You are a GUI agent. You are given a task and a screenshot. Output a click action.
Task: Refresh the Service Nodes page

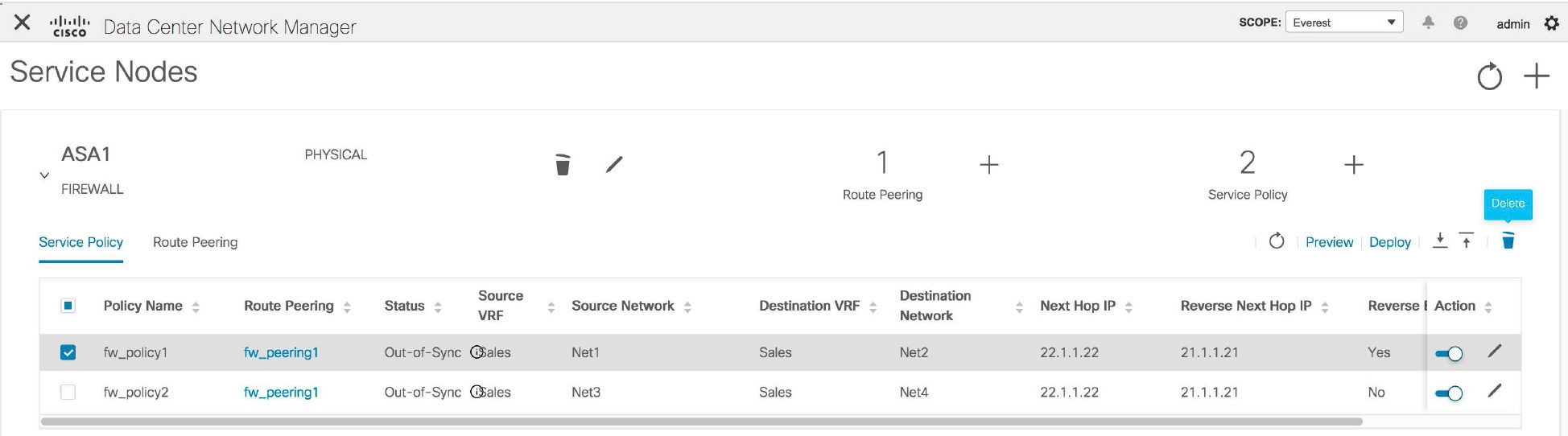pyautogui.click(x=1489, y=76)
